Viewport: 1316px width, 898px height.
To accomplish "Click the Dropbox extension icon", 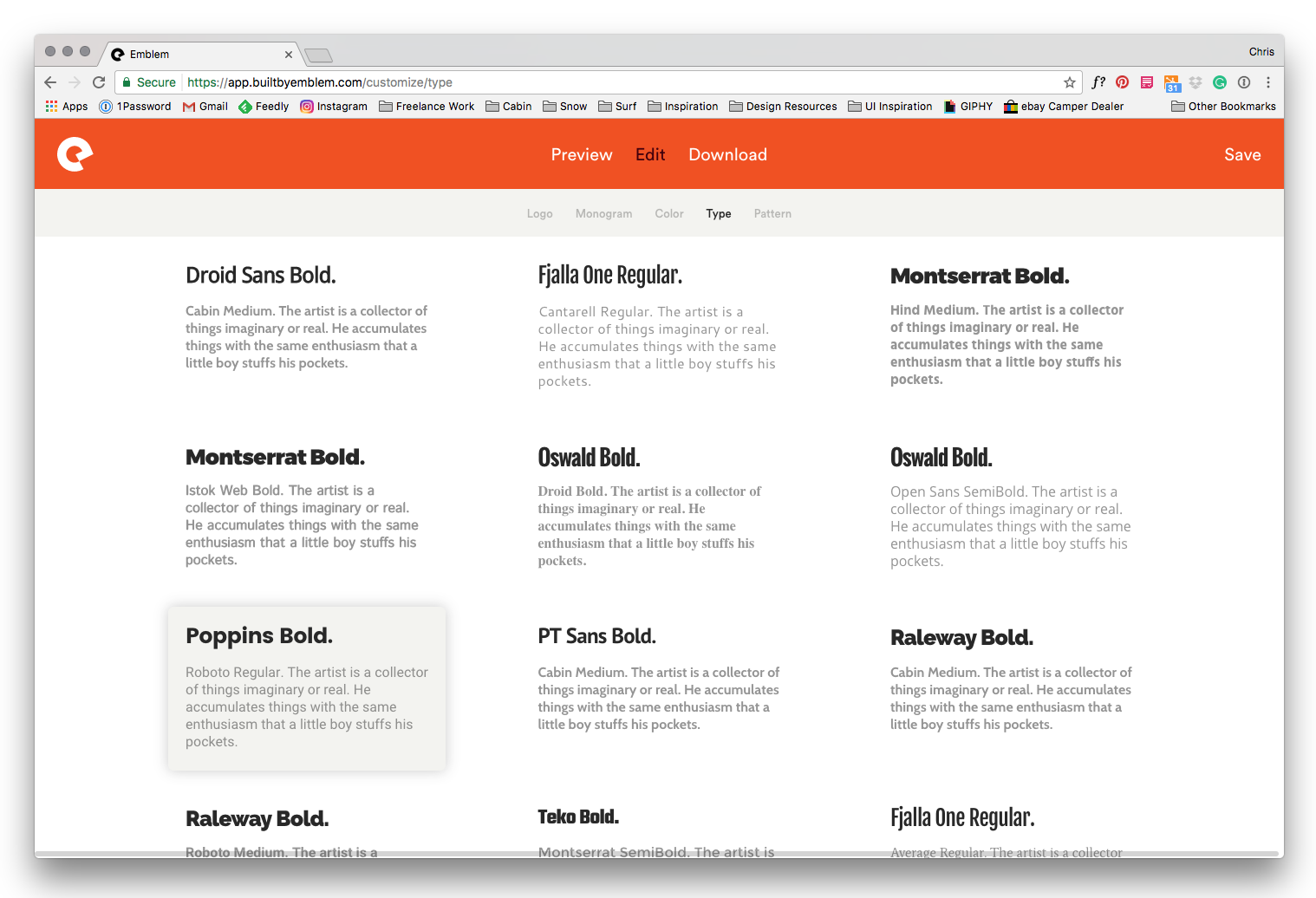I will (x=1195, y=82).
